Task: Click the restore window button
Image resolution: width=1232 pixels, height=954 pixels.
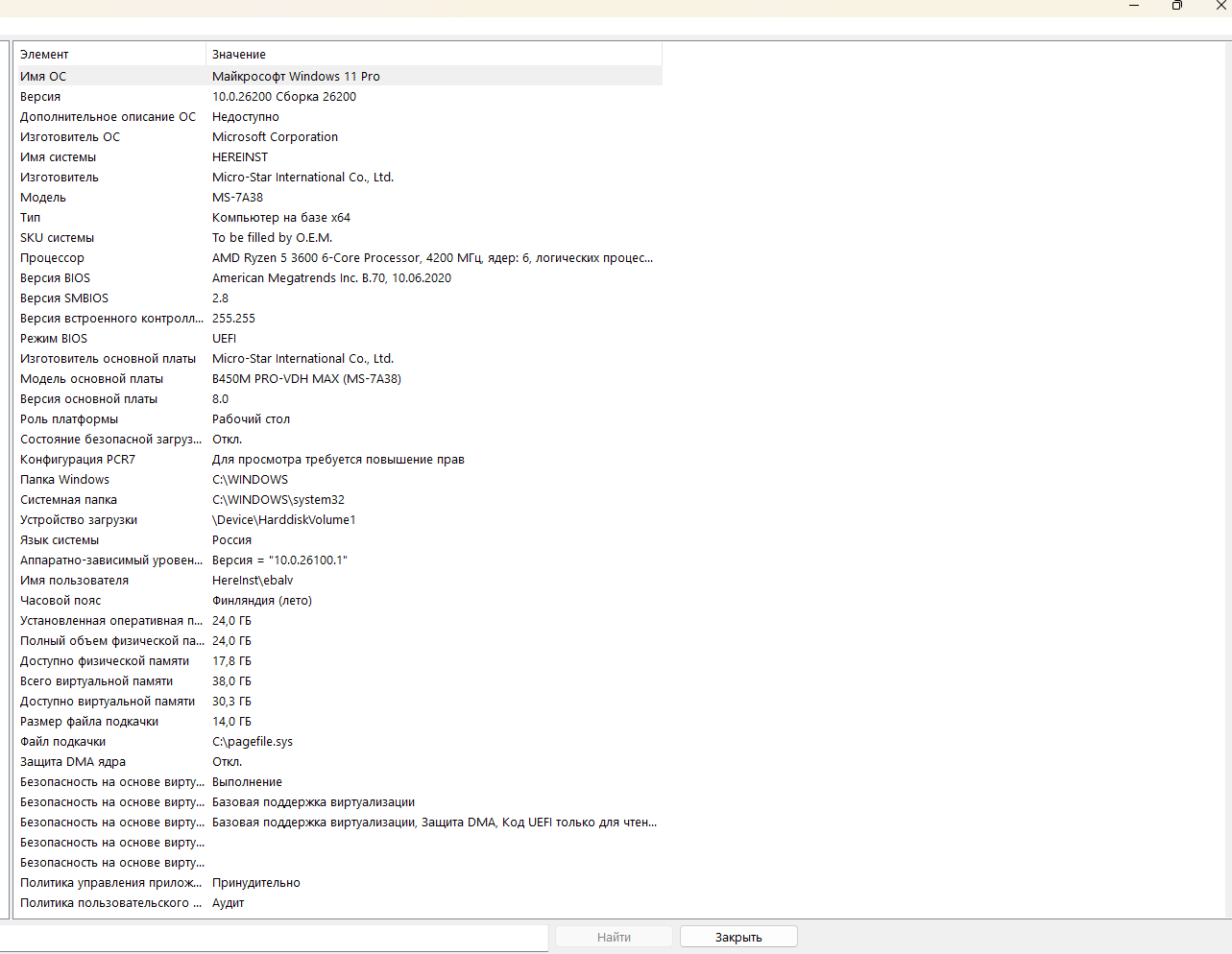Action: tap(1176, 6)
